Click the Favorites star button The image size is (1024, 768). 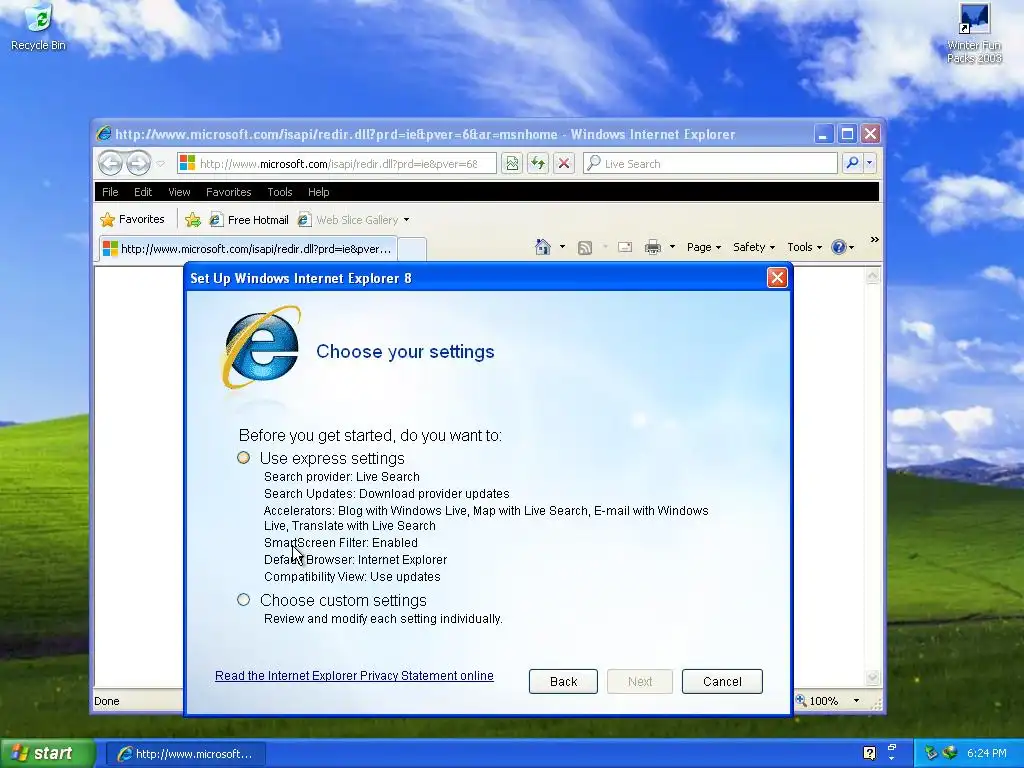[133, 219]
